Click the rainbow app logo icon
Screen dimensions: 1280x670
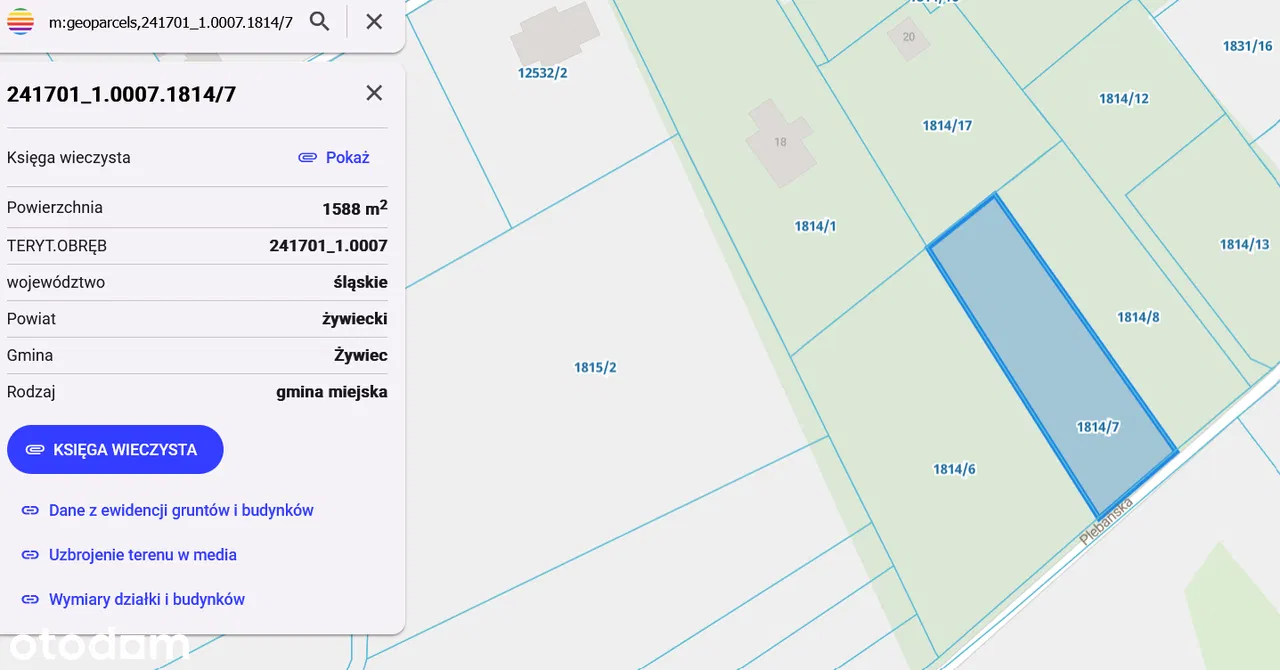pos(20,21)
